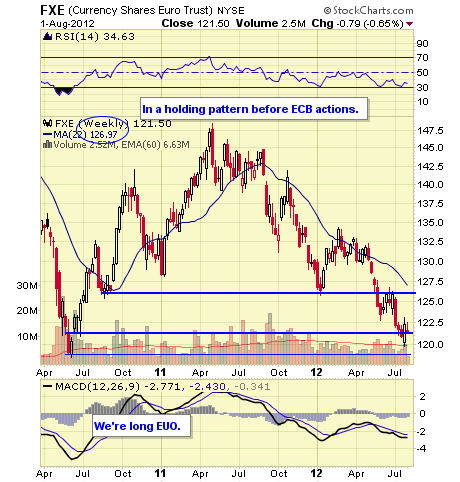Click the RSI 50 level axis label
This screenshot has width=460, height=482.
click(x=422, y=72)
